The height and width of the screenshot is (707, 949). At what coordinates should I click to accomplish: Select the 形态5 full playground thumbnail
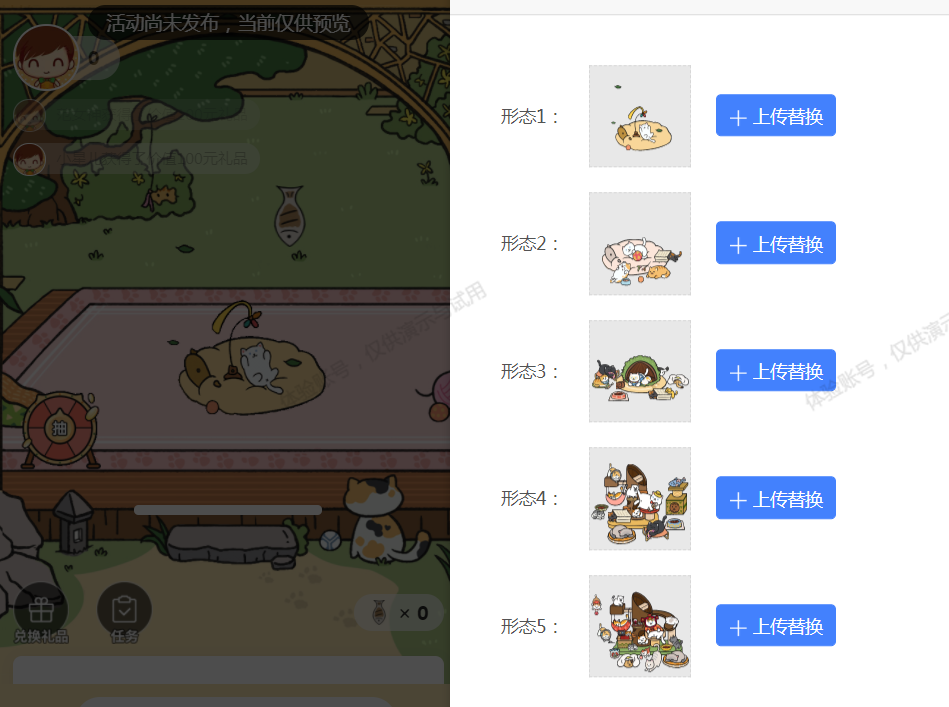point(640,626)
